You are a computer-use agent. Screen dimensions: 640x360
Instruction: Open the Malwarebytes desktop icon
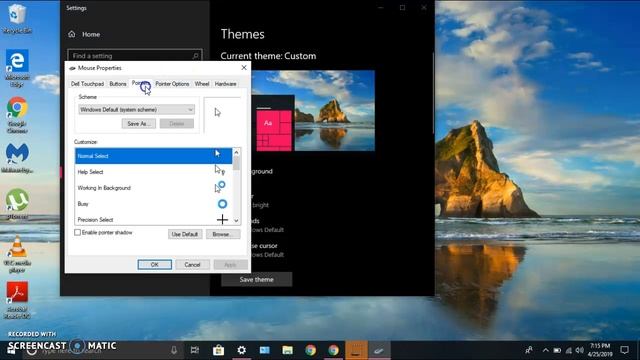tap(17, 158)
